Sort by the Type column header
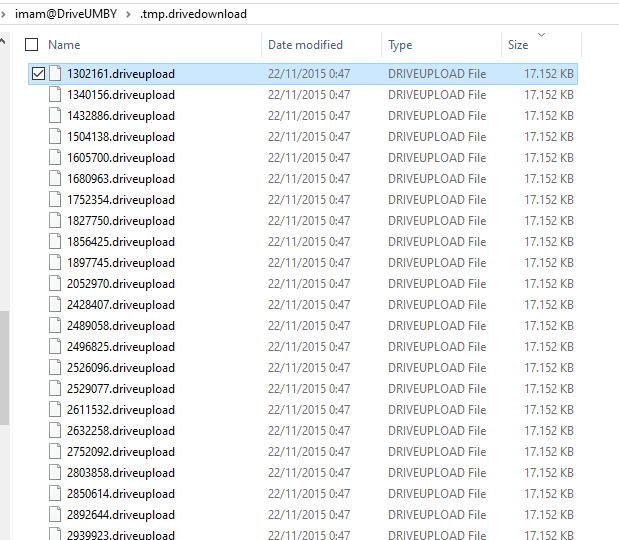The image size is (619, 540). pos(400,45)
